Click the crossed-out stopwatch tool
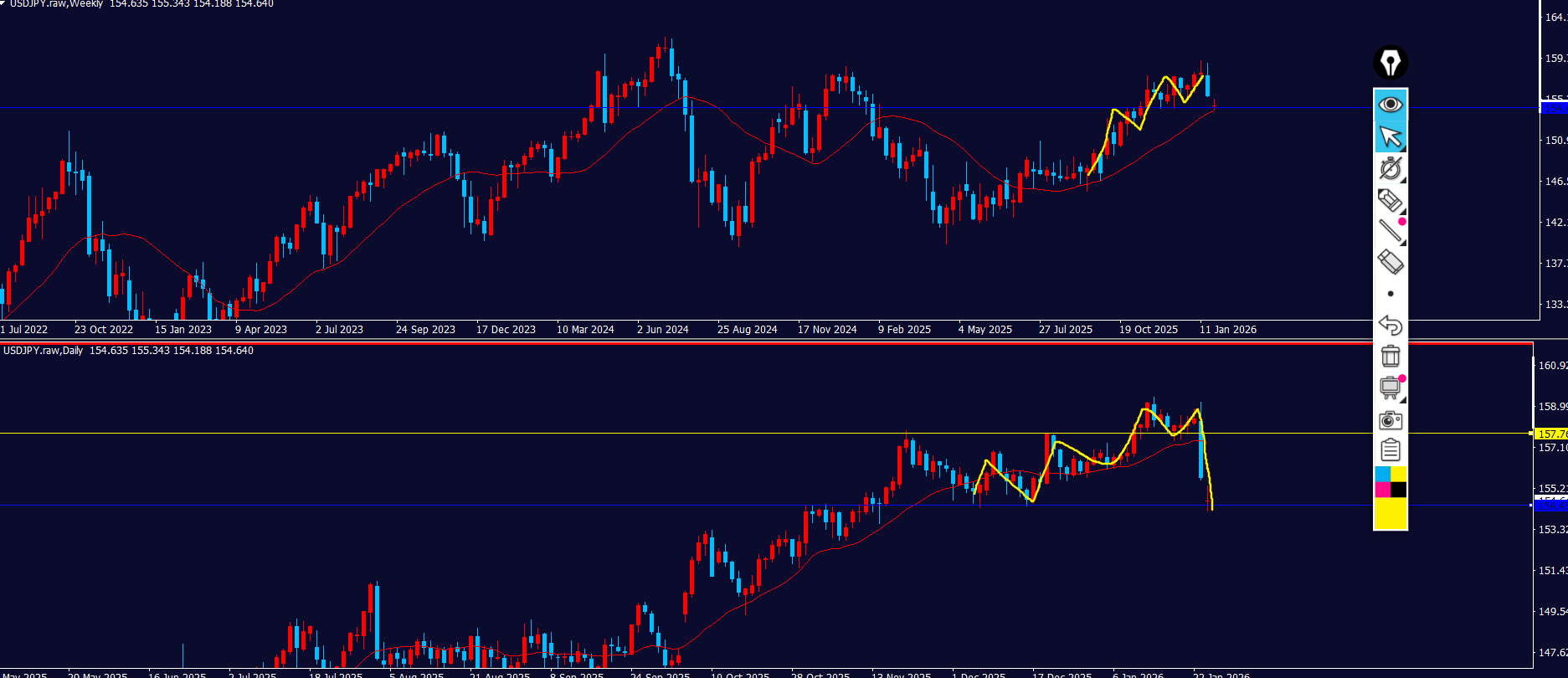This screenshot has height=678, width=1568. (x=1391, y=168)
